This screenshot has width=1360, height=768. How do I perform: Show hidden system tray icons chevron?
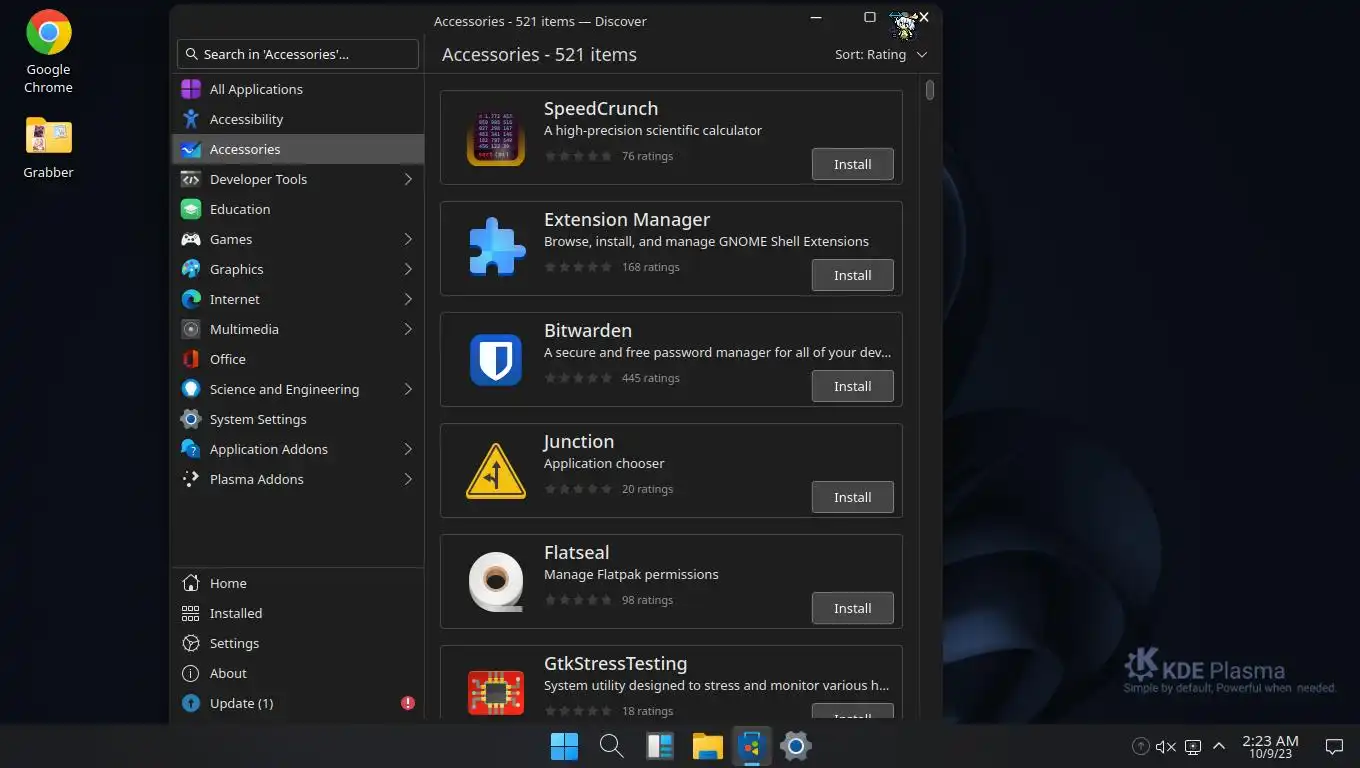click(1219, 746)
